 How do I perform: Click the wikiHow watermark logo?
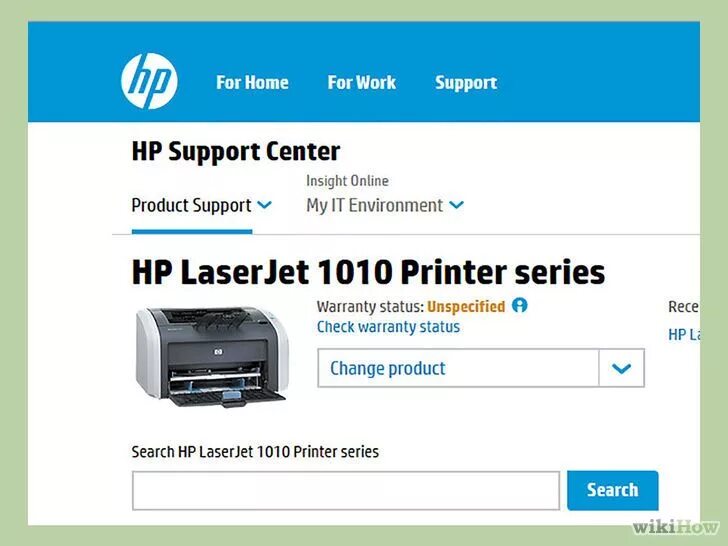click(676, 527)
